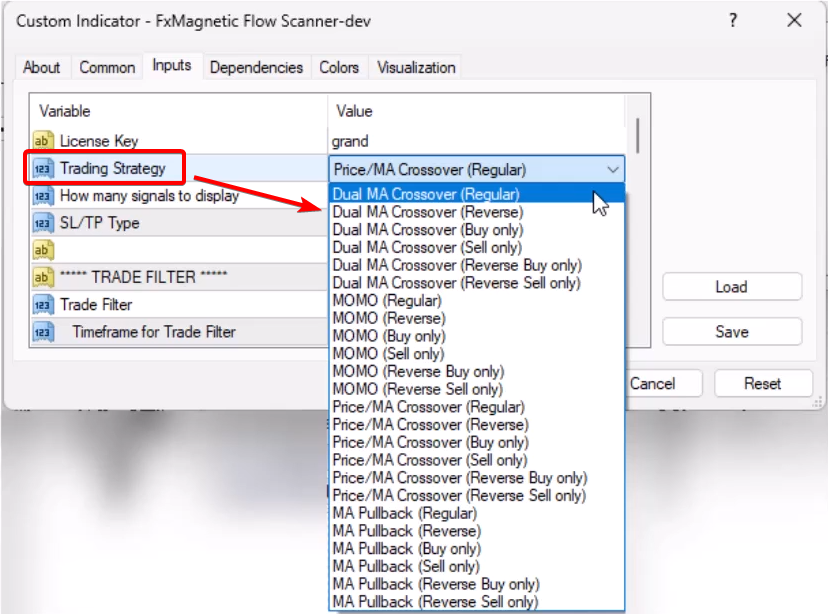Image resolution: width=828 pixels, height=614 pixels.
Task: Click the SL/TP Type row icon
Action: tap(43, 223)
